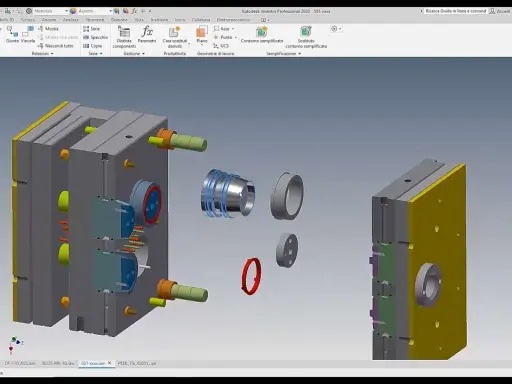Select the Vincola constraint tool

pyautogui.click(x=28, y=35)
